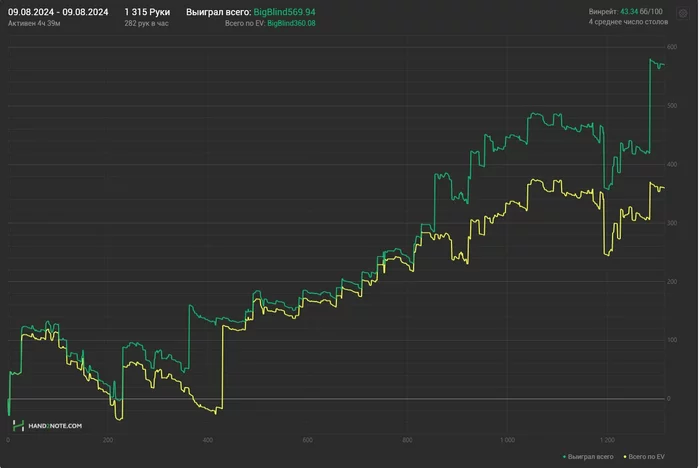Screen dimensions: 700x468
Task: Click the 'Всего по EV:' header label
Action: point(245,23)
